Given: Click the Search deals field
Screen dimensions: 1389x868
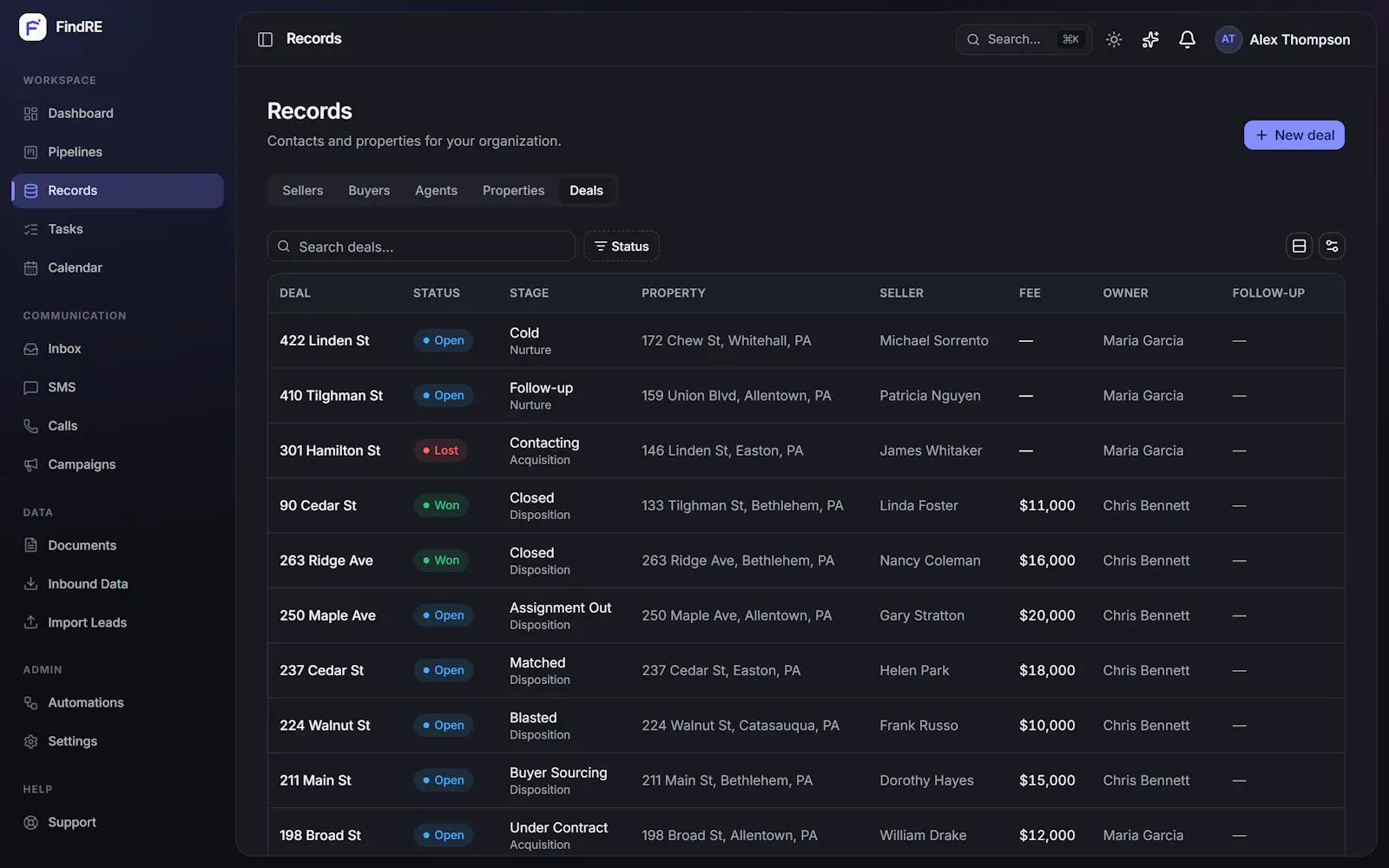Looking at the screenshot, I should (421, 247).
